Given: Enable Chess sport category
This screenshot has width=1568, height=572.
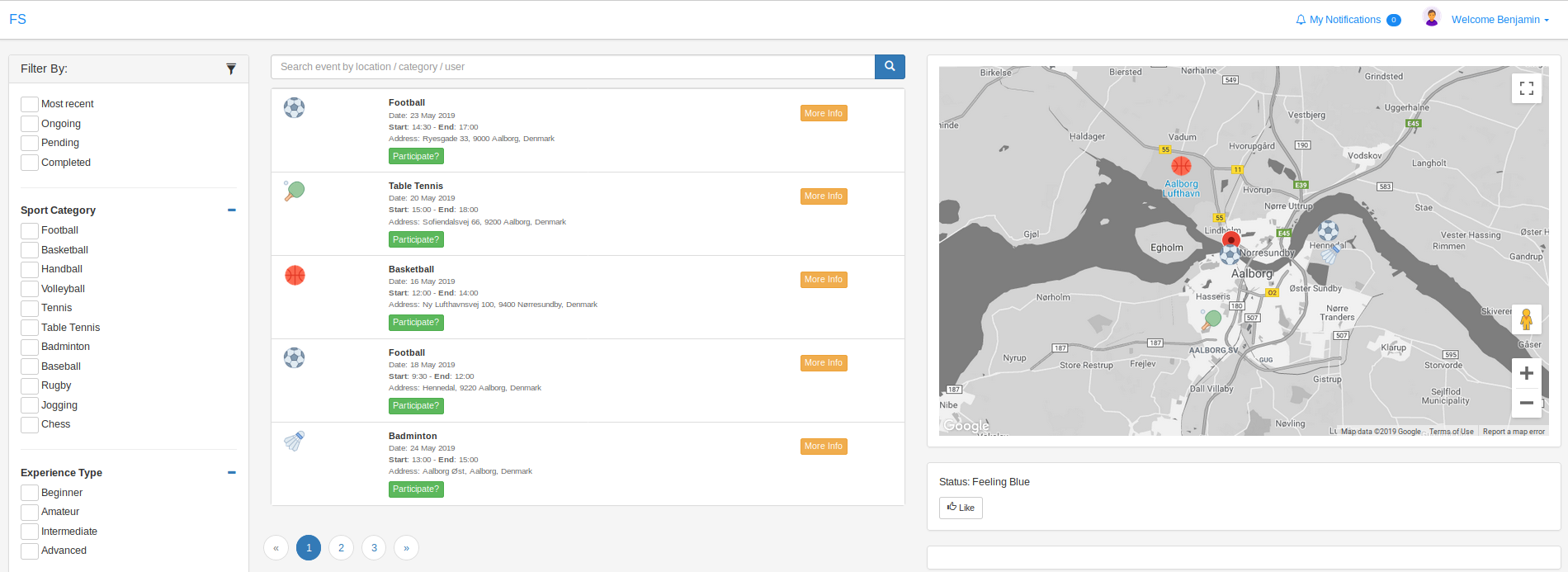Looking at the screenshot, I should tap(29, 424).
